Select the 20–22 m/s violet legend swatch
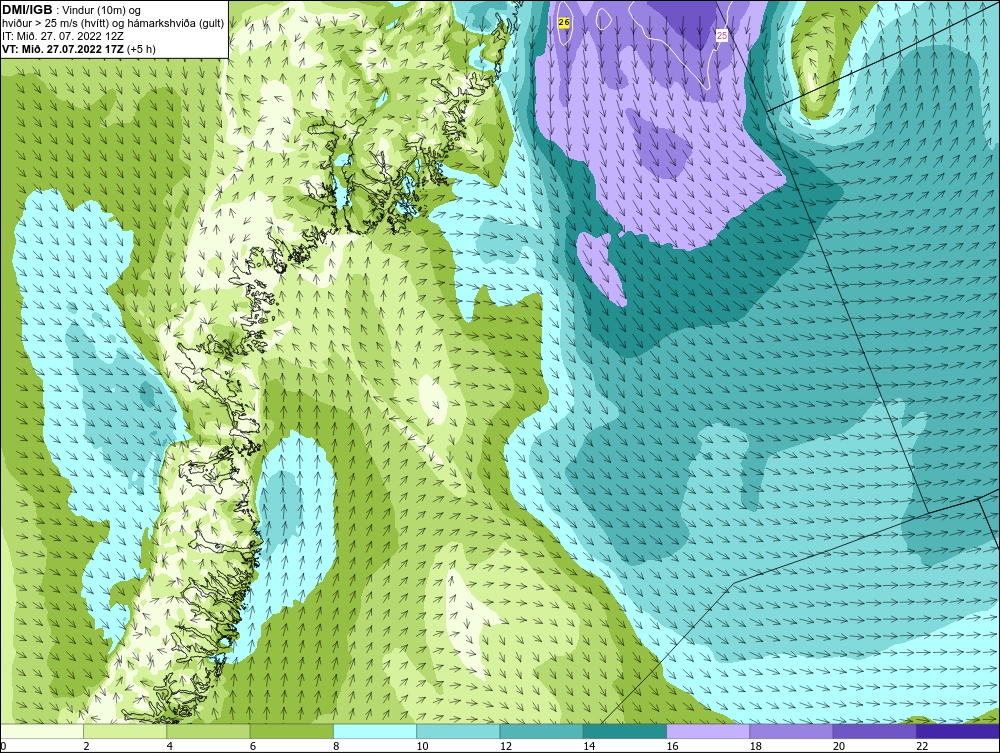Image resolution: width=1000 pixels, height=753 pixels. [x=874, y=731]
